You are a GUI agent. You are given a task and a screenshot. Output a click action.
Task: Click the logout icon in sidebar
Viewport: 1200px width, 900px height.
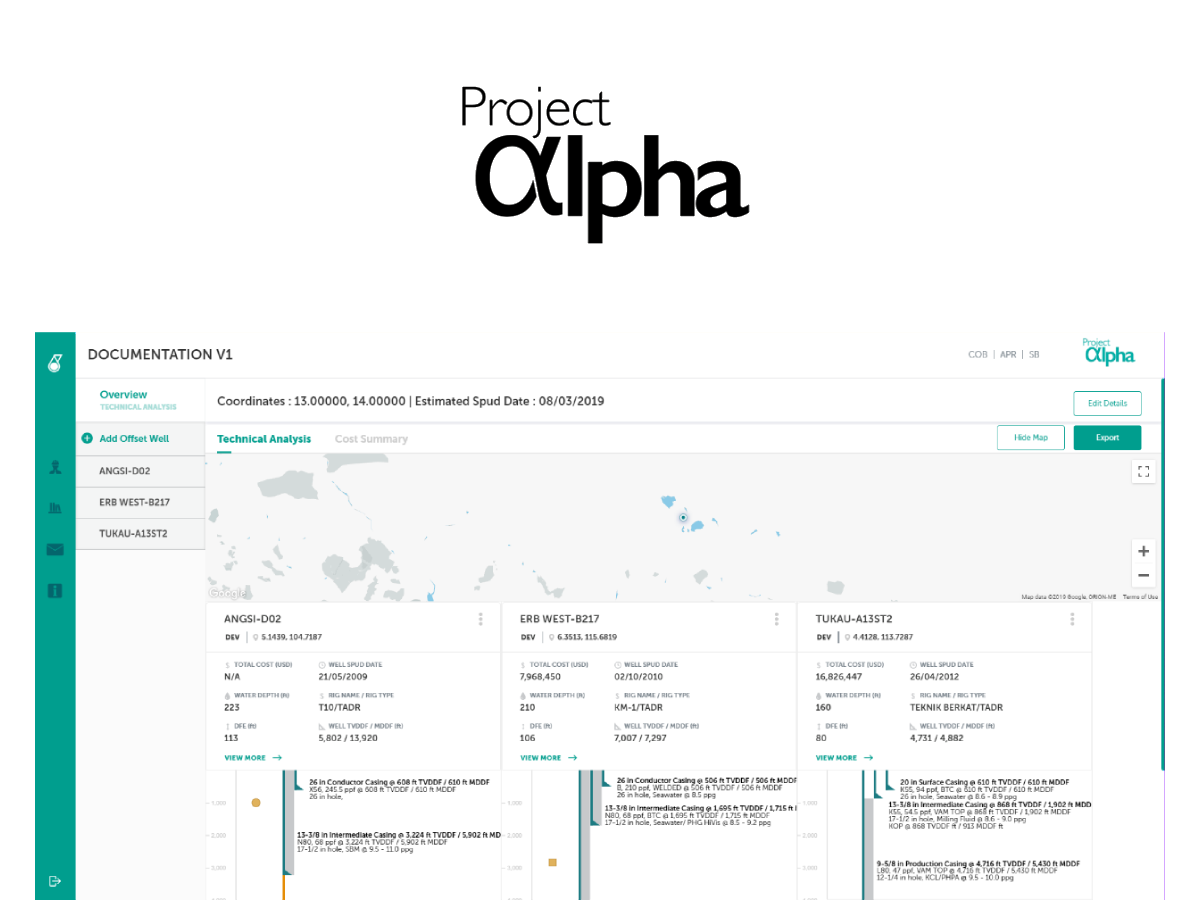(x=55, y=881)
